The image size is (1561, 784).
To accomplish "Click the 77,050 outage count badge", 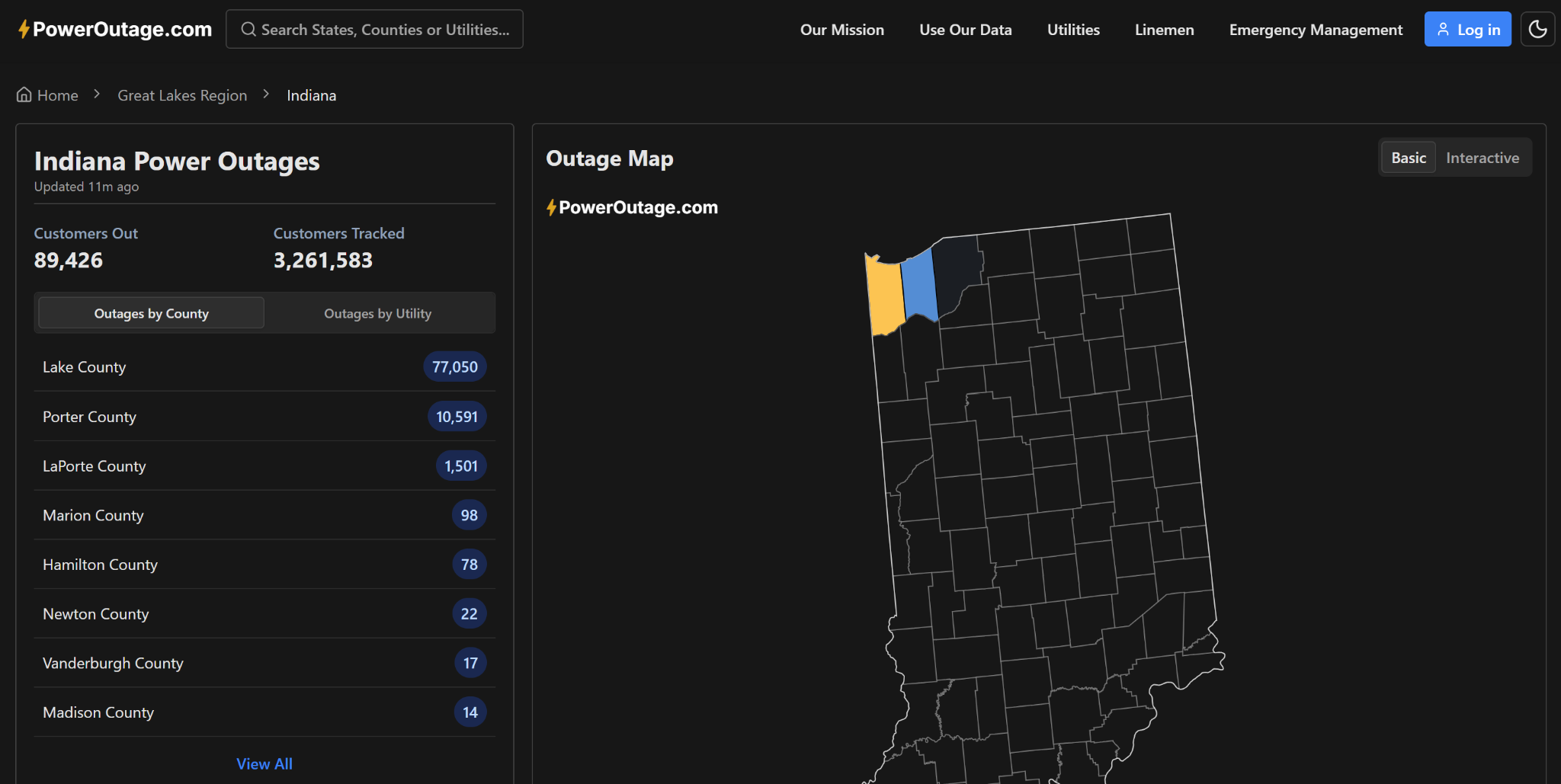I will [x=455, y=367].
